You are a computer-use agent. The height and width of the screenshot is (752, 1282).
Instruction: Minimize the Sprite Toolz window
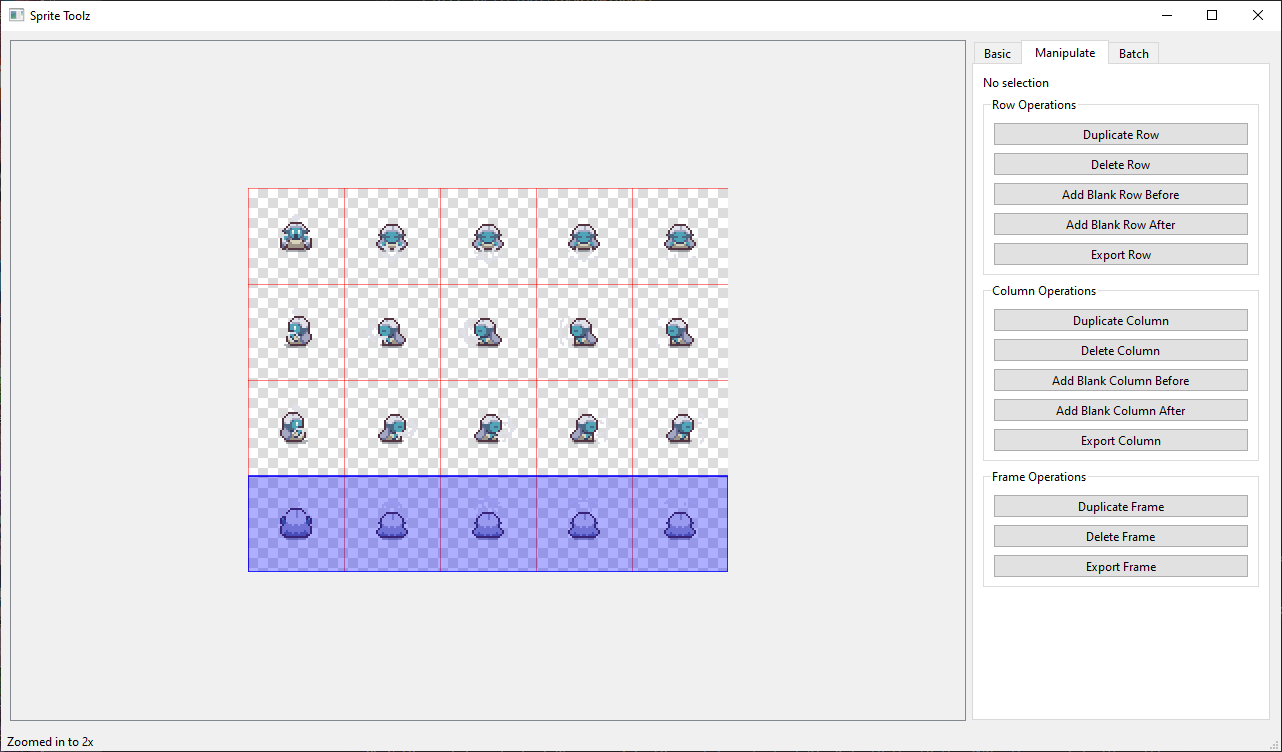coord(1166,15)
